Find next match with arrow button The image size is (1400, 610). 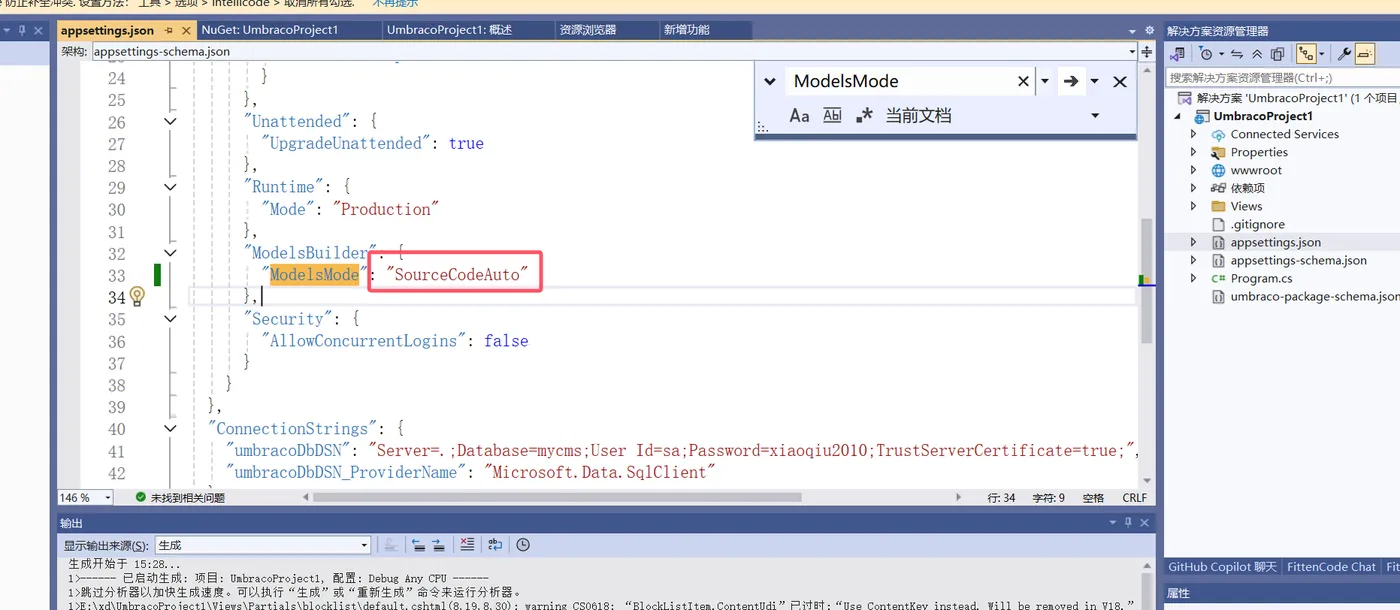(x=1071, y=81)
